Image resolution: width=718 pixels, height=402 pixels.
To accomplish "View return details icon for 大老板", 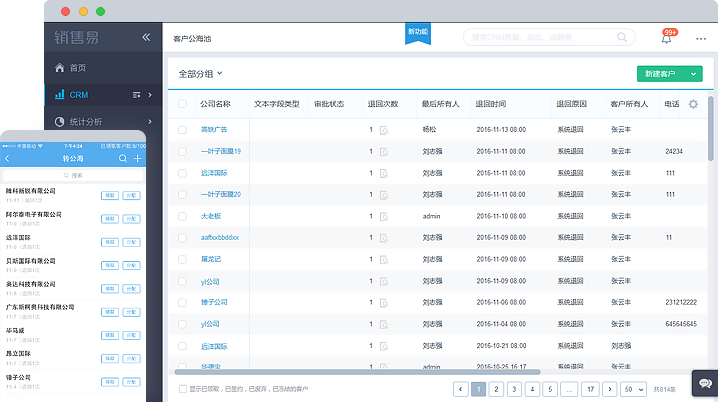I will [x=384, y=217].
